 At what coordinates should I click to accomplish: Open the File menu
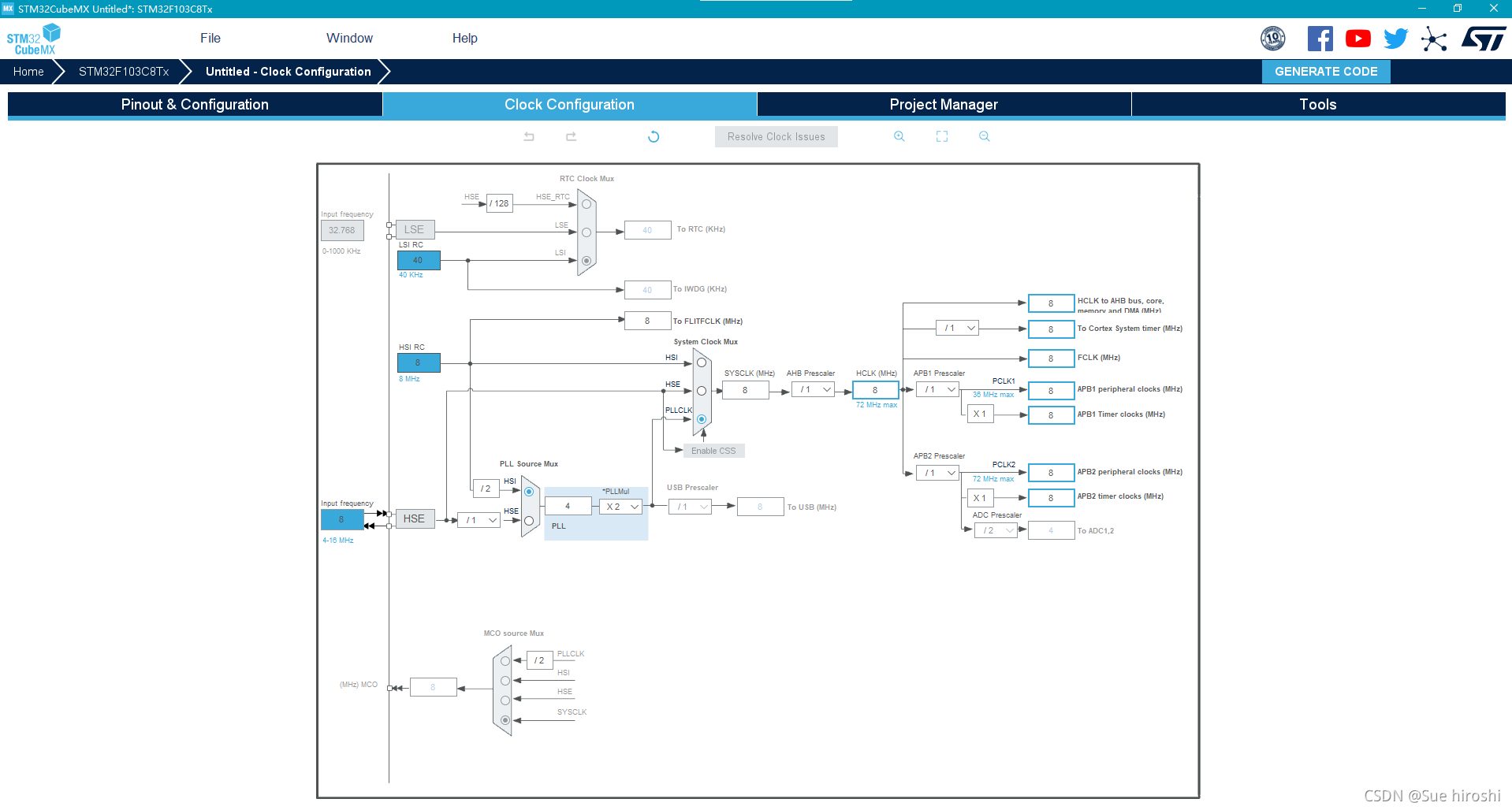(210, 38)
